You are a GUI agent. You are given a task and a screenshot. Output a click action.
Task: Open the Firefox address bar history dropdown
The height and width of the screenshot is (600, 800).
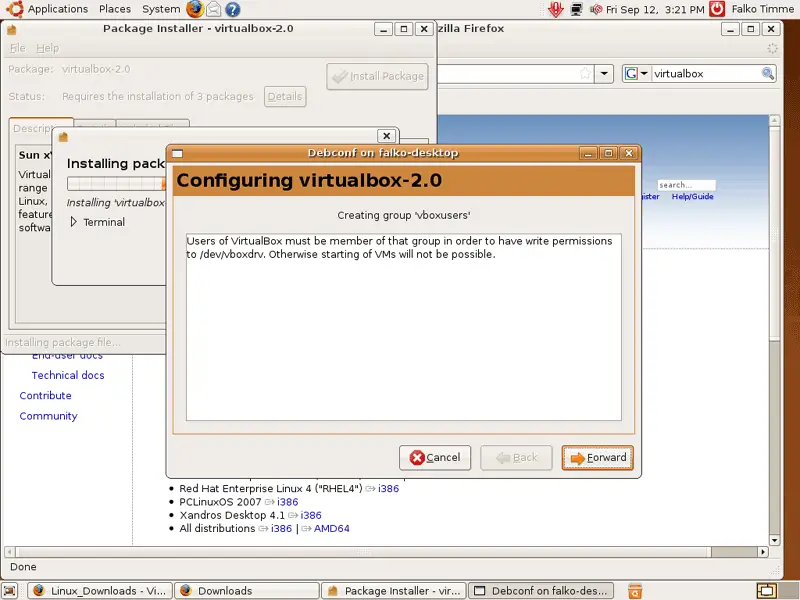(604, 73)
